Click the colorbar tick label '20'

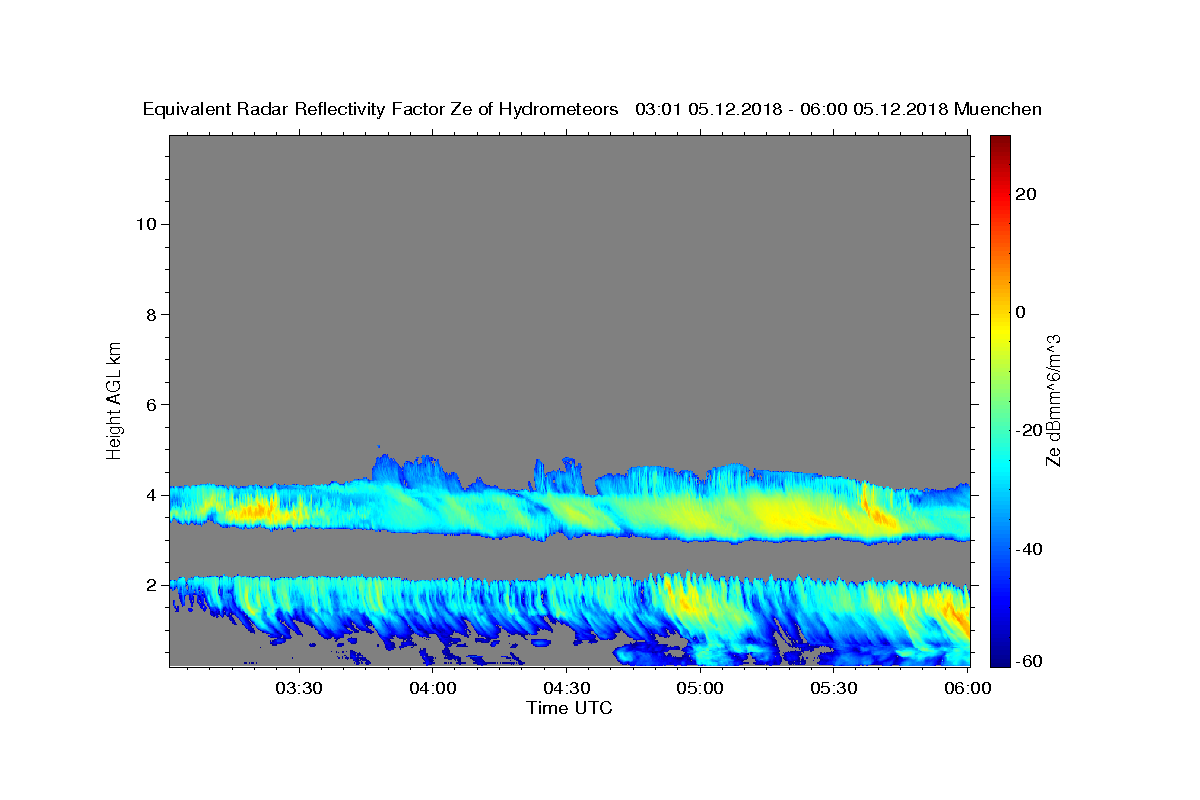1025,194
